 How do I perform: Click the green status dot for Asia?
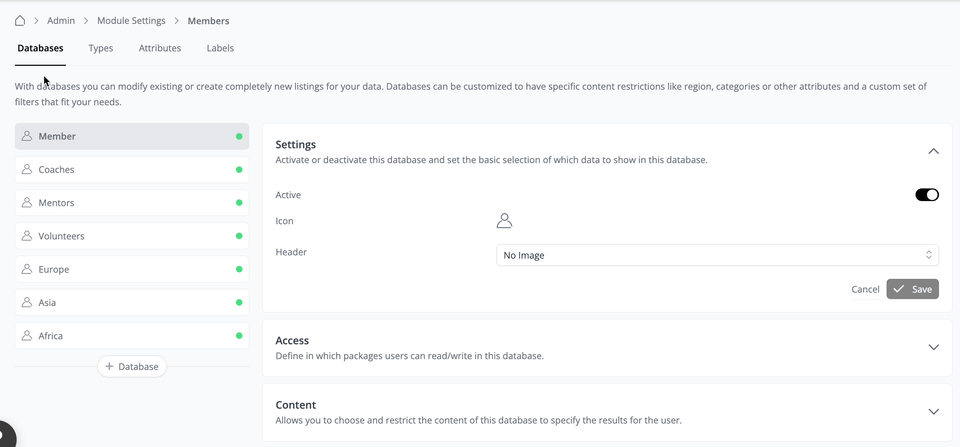[x=239, y=303]
